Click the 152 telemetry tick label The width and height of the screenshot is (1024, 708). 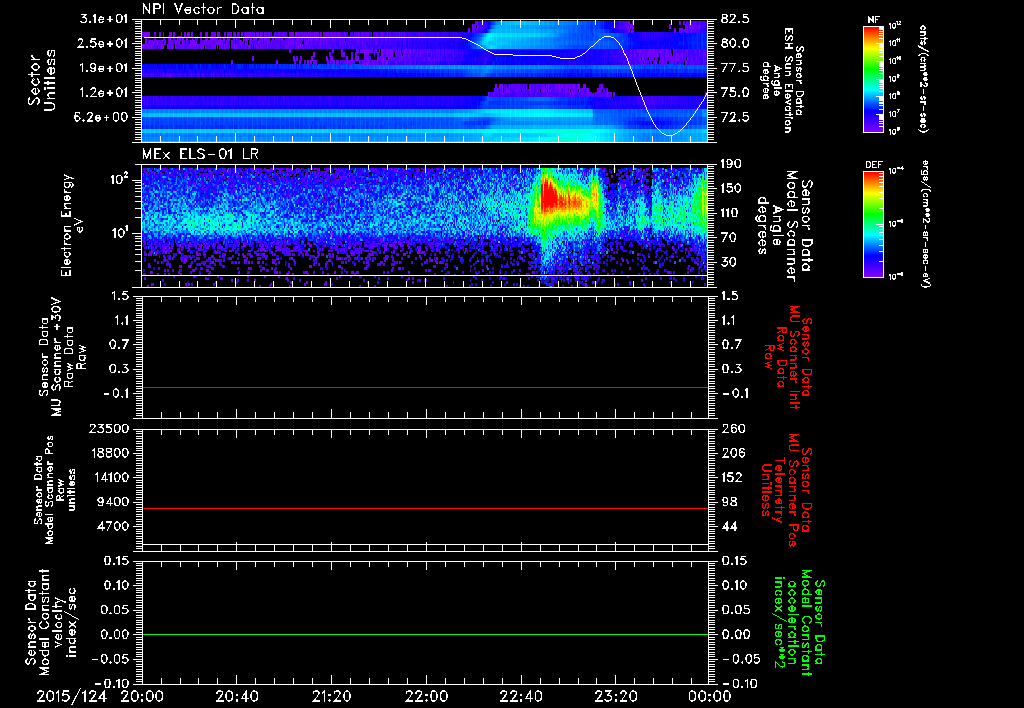click(731, 477)
